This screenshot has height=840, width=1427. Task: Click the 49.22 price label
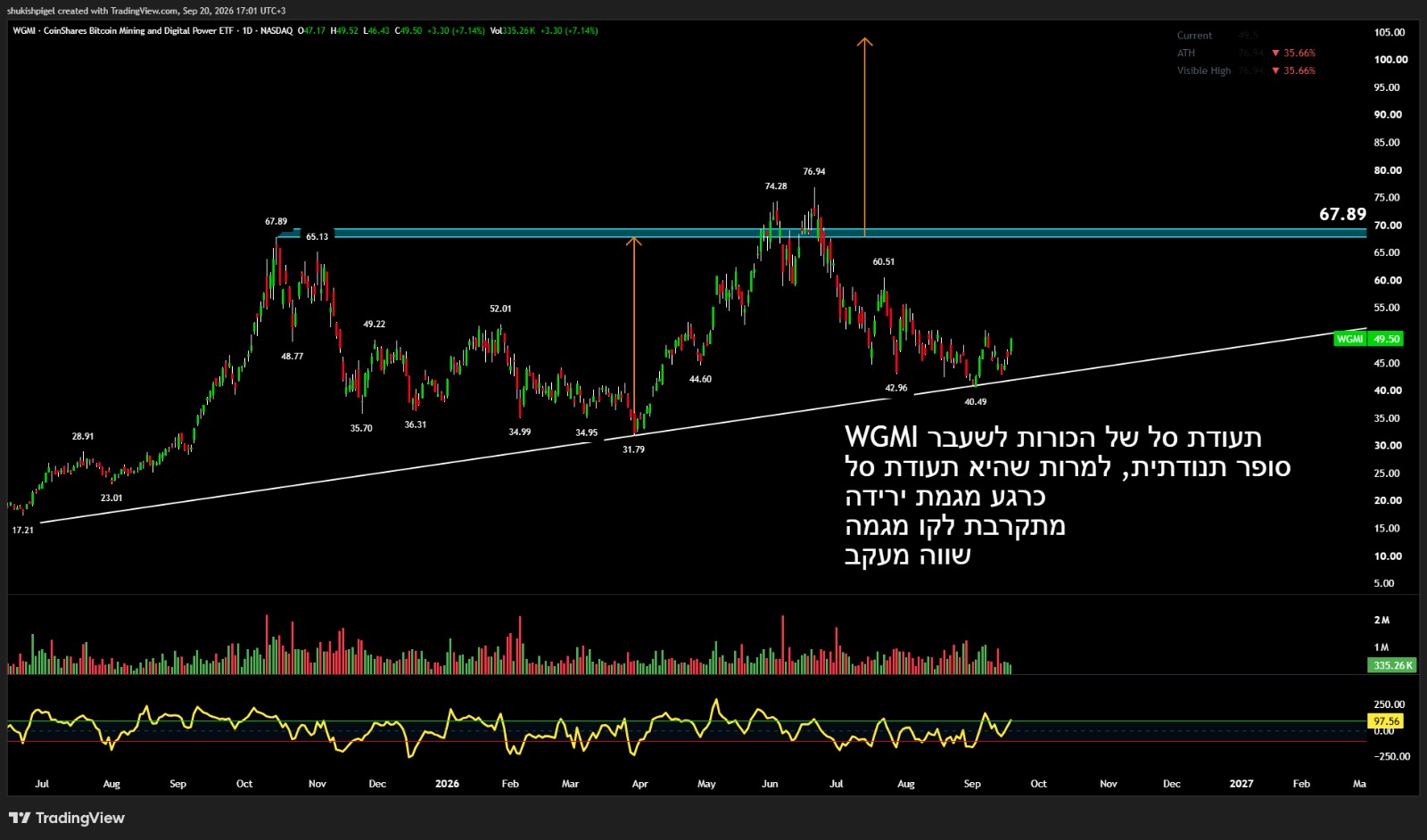(x=375, y=324)
